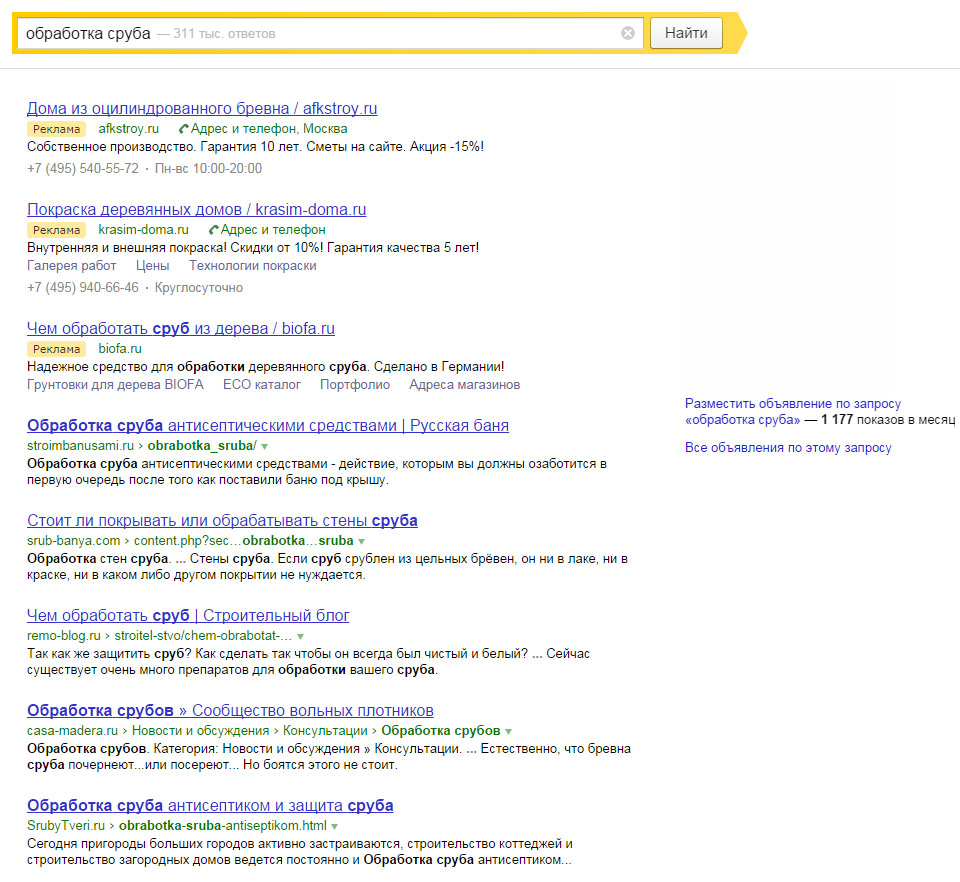The height and width of the screenshot is (882, 960).
Task: Click Разместить объявление по запросу link
Action: [x=793, y=403]
